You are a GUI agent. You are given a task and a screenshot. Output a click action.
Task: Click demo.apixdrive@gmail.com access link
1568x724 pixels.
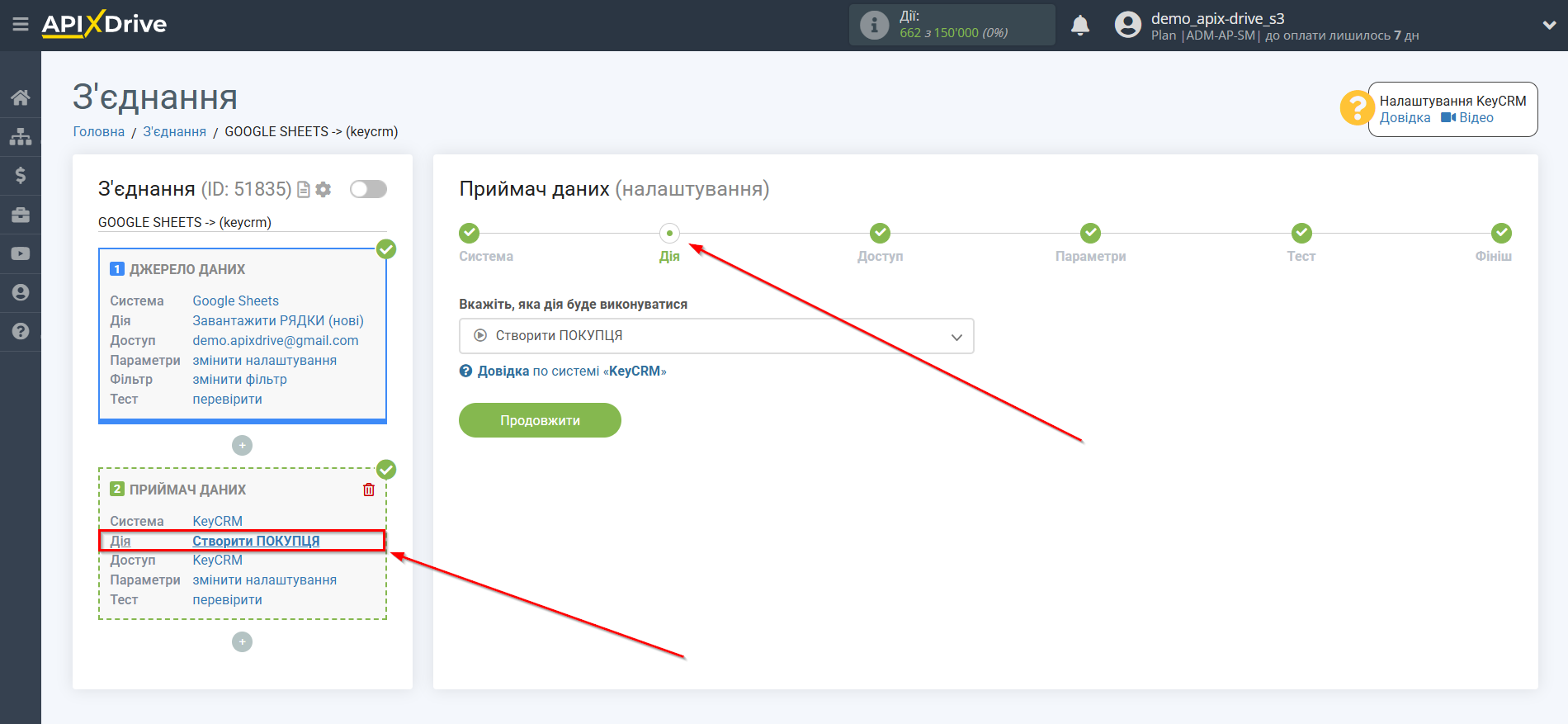pyautogui.click(x=276, y=341)
